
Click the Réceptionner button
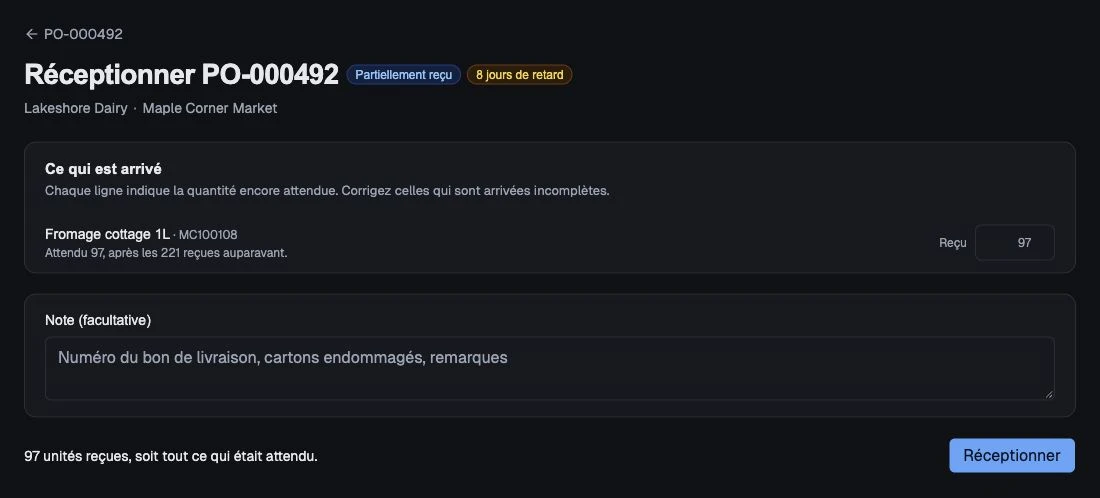pos(1012,456)
